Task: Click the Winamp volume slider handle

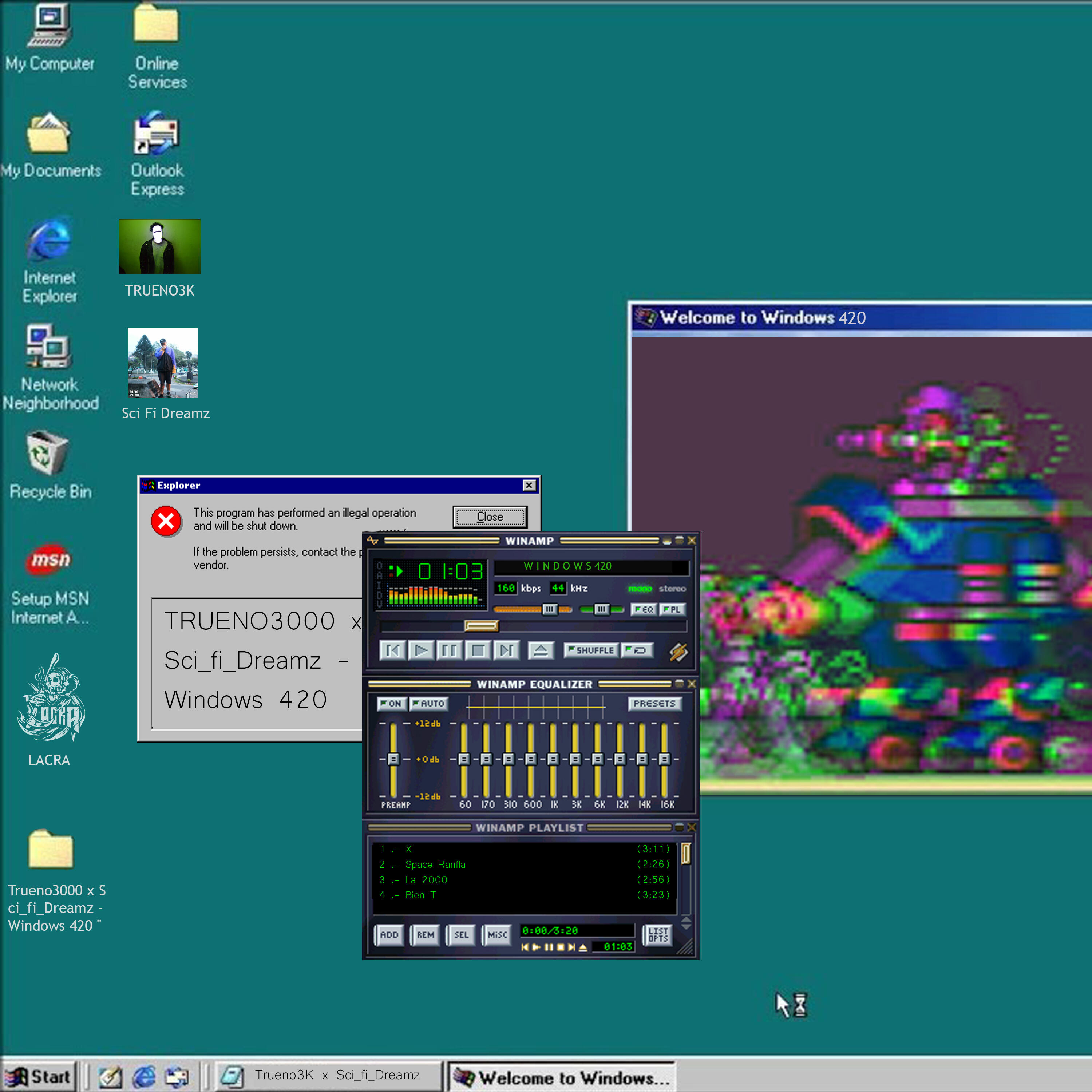Action: tap(549, 609)
